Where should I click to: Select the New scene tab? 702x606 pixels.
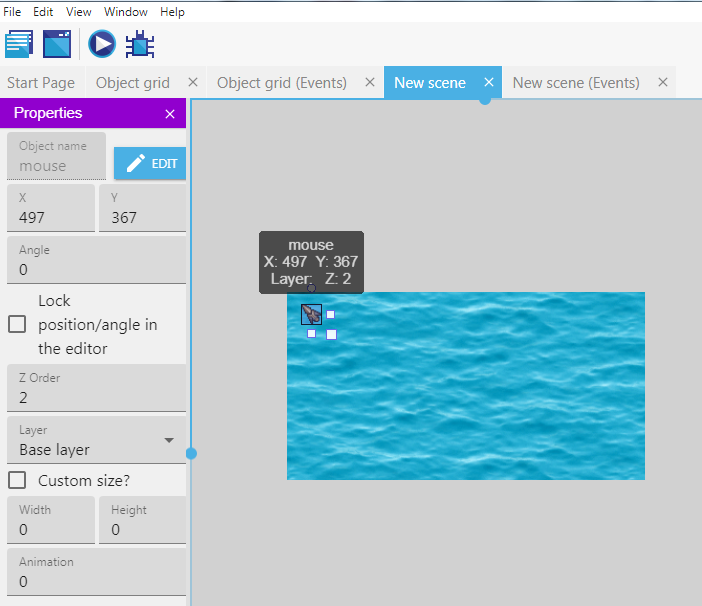pos(430,83)
